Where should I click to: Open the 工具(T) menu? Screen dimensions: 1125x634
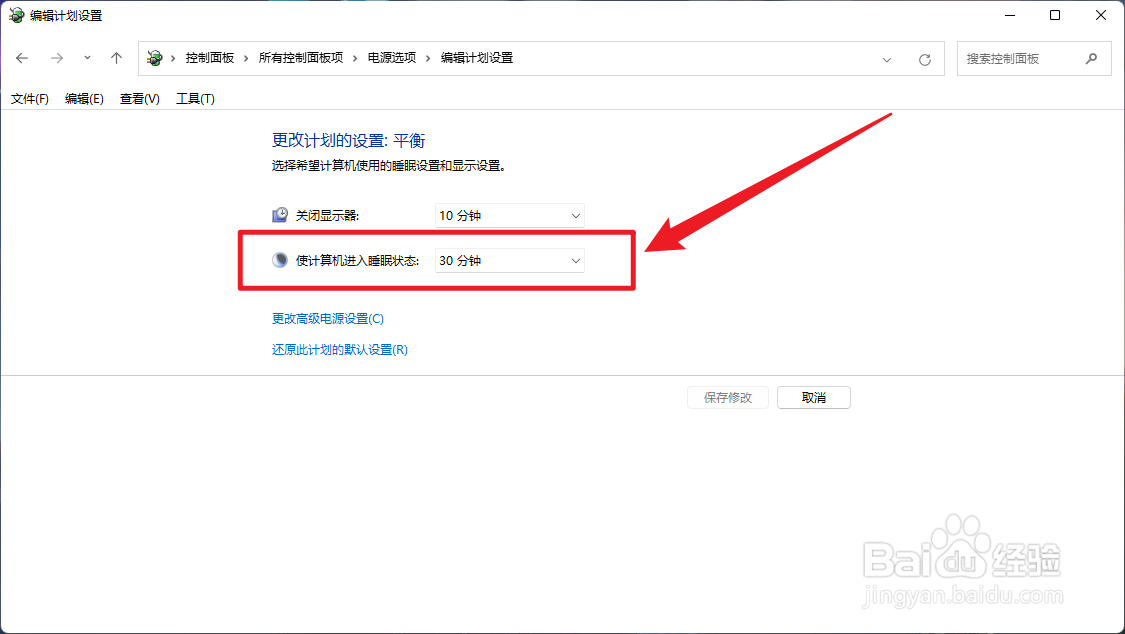(x=195, y=99)
